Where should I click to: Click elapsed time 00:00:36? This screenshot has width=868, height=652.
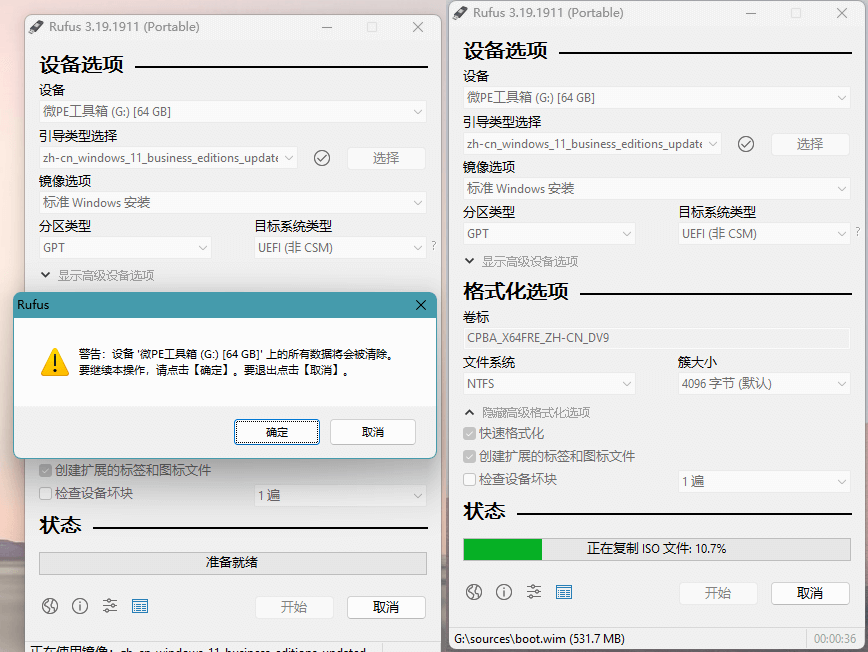click(x=835, y=639)
